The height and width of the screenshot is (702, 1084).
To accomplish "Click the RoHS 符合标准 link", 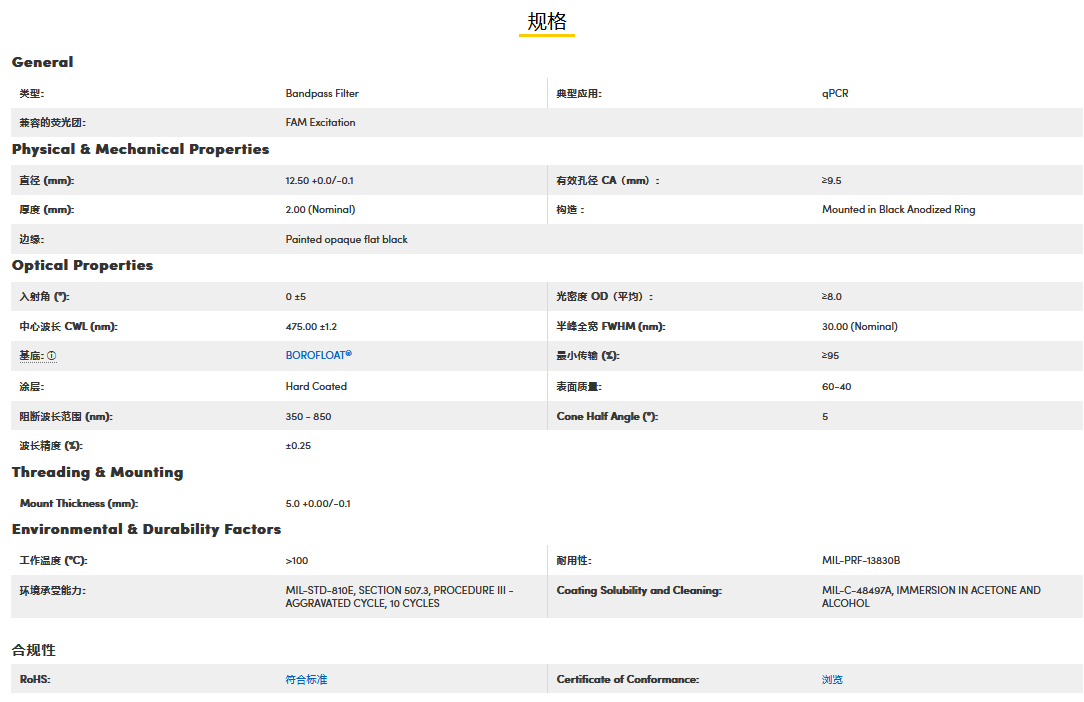I will click(306, 679).
